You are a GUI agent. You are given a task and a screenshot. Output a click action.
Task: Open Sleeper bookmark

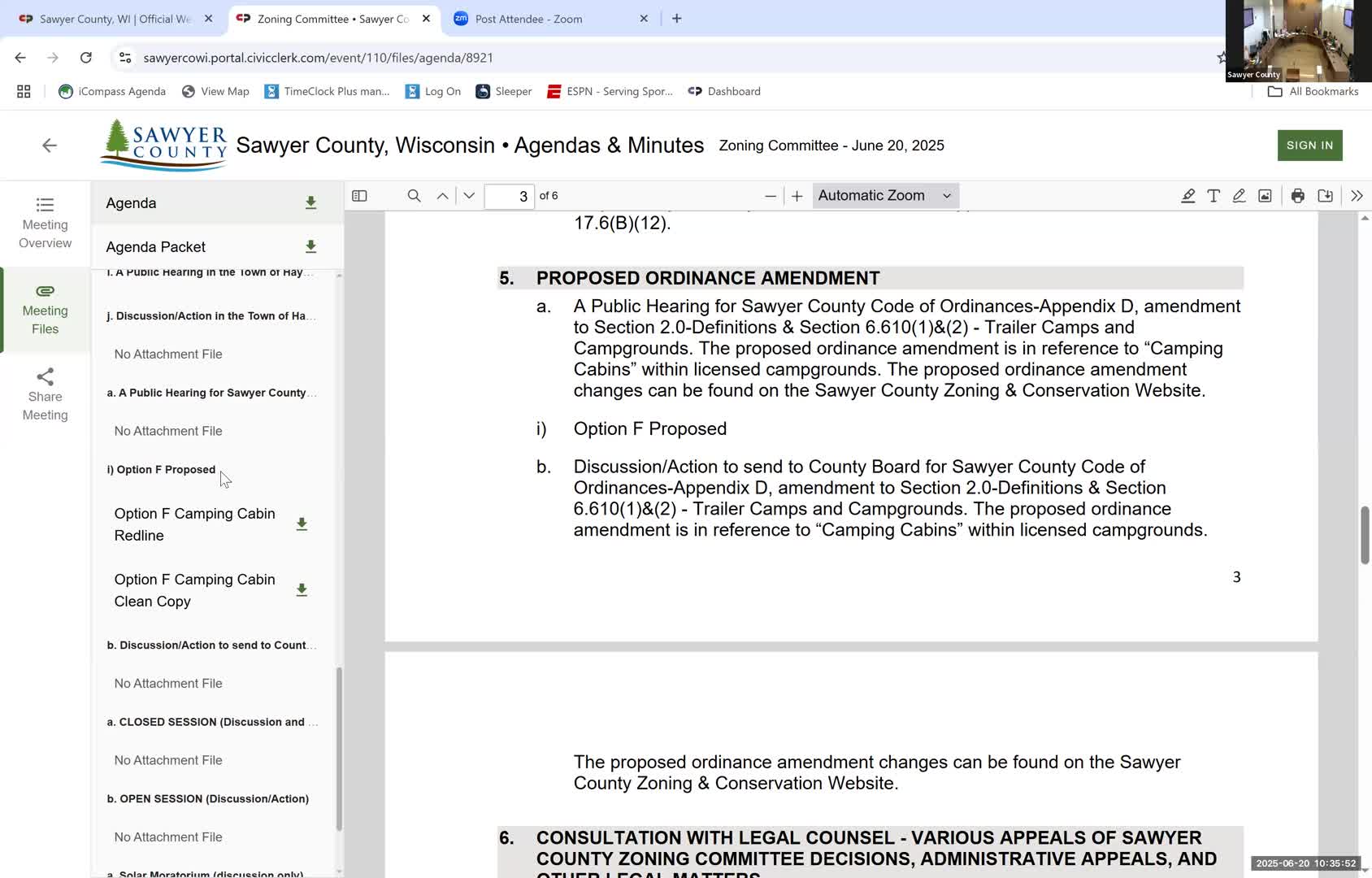coord(504,92)
